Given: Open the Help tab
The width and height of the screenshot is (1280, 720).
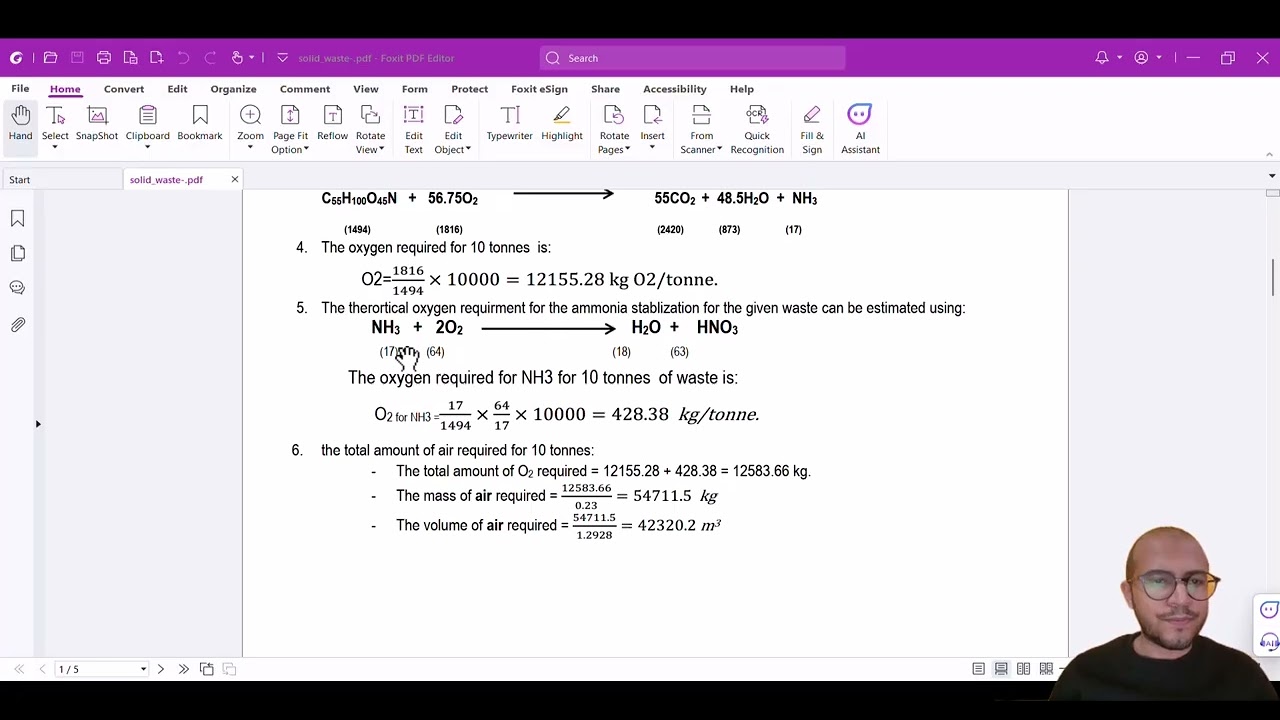Looking at the screenshot, I should (x=741, y=89).
